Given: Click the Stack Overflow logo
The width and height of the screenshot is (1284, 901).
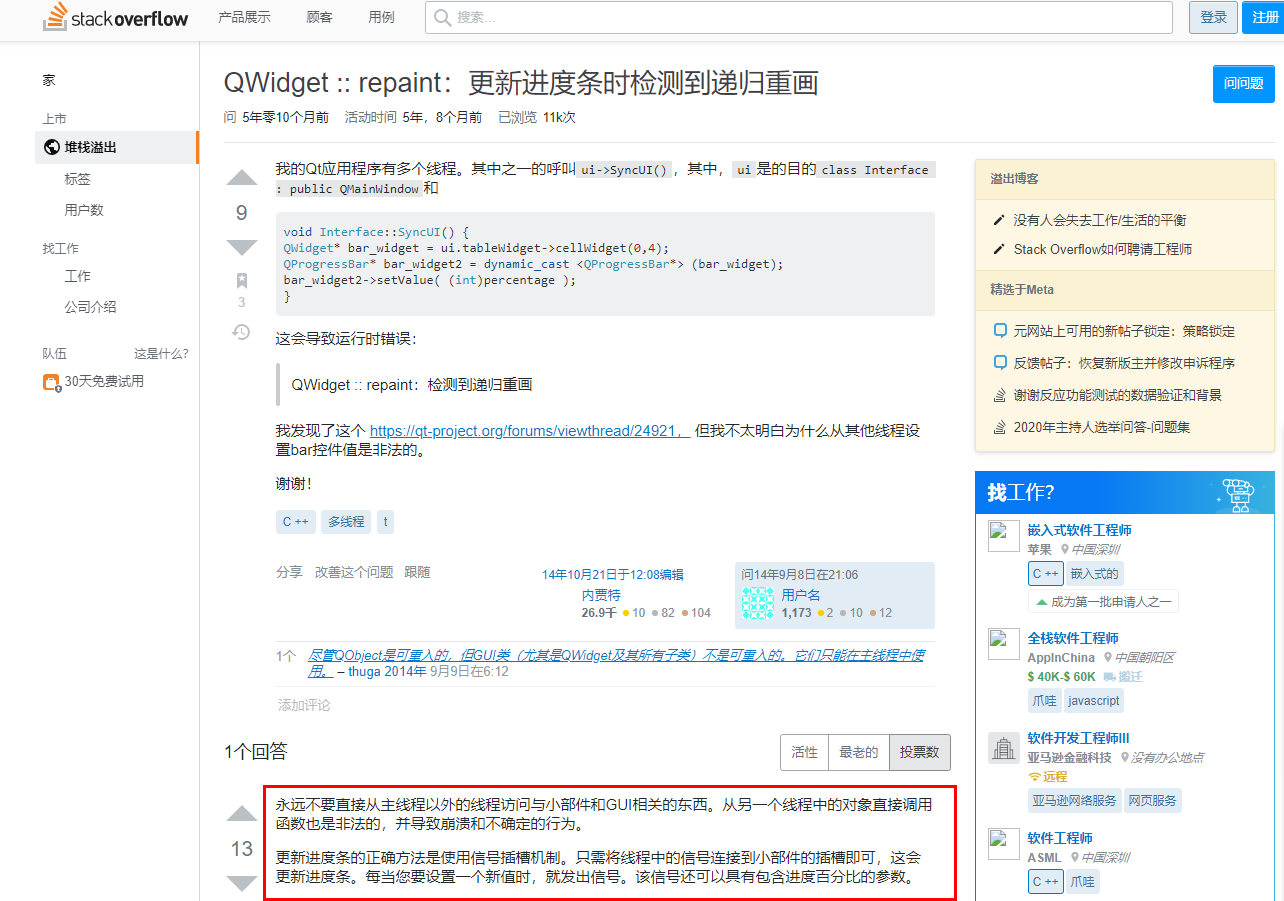Looking at the screenshot, I should click(x=114, y=18).
